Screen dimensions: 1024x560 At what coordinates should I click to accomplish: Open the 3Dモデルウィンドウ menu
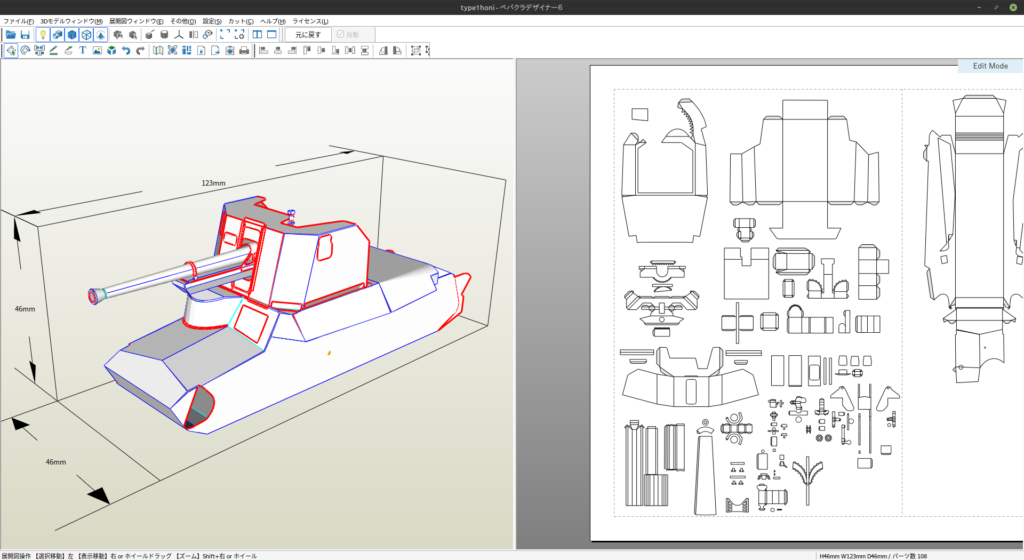click(70, 21)
